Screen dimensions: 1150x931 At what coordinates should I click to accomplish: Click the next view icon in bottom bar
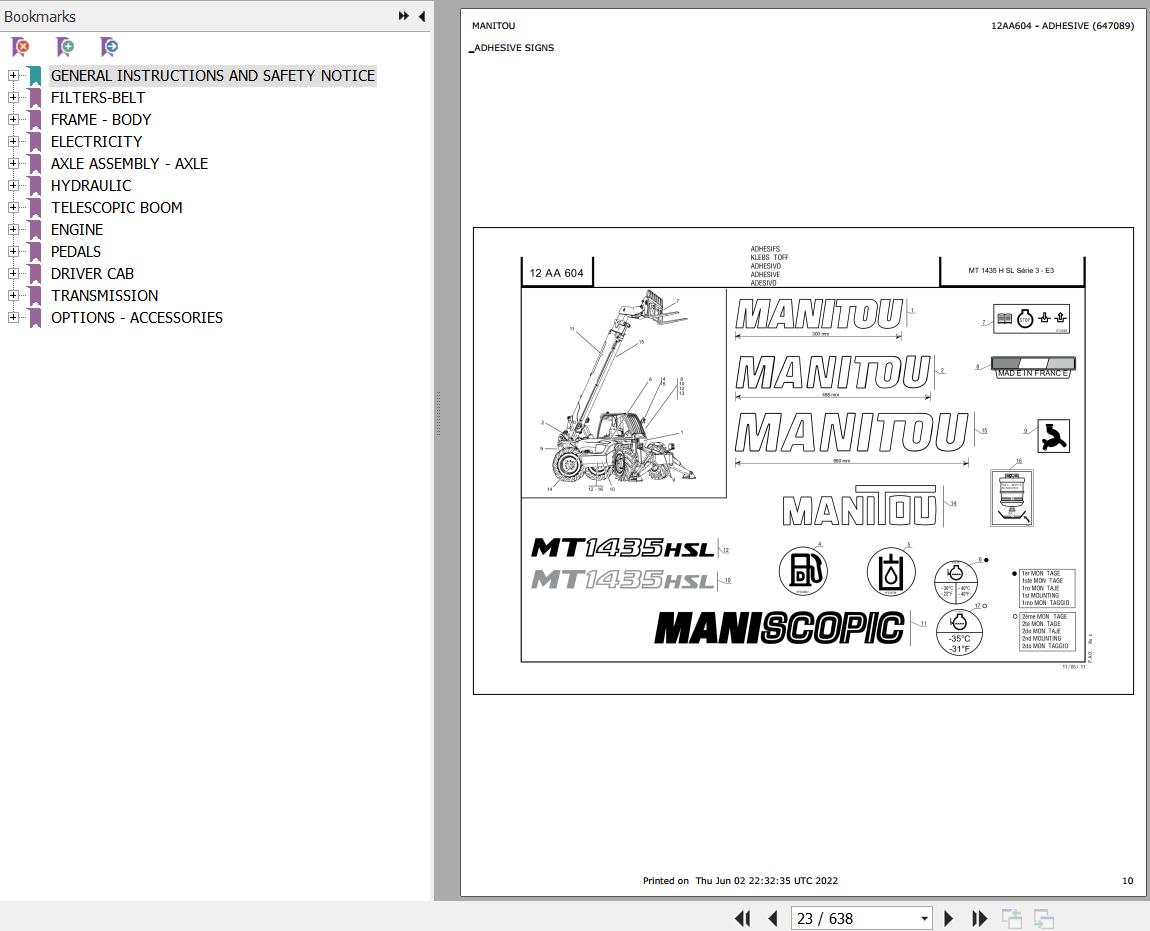click(1044, 918)
